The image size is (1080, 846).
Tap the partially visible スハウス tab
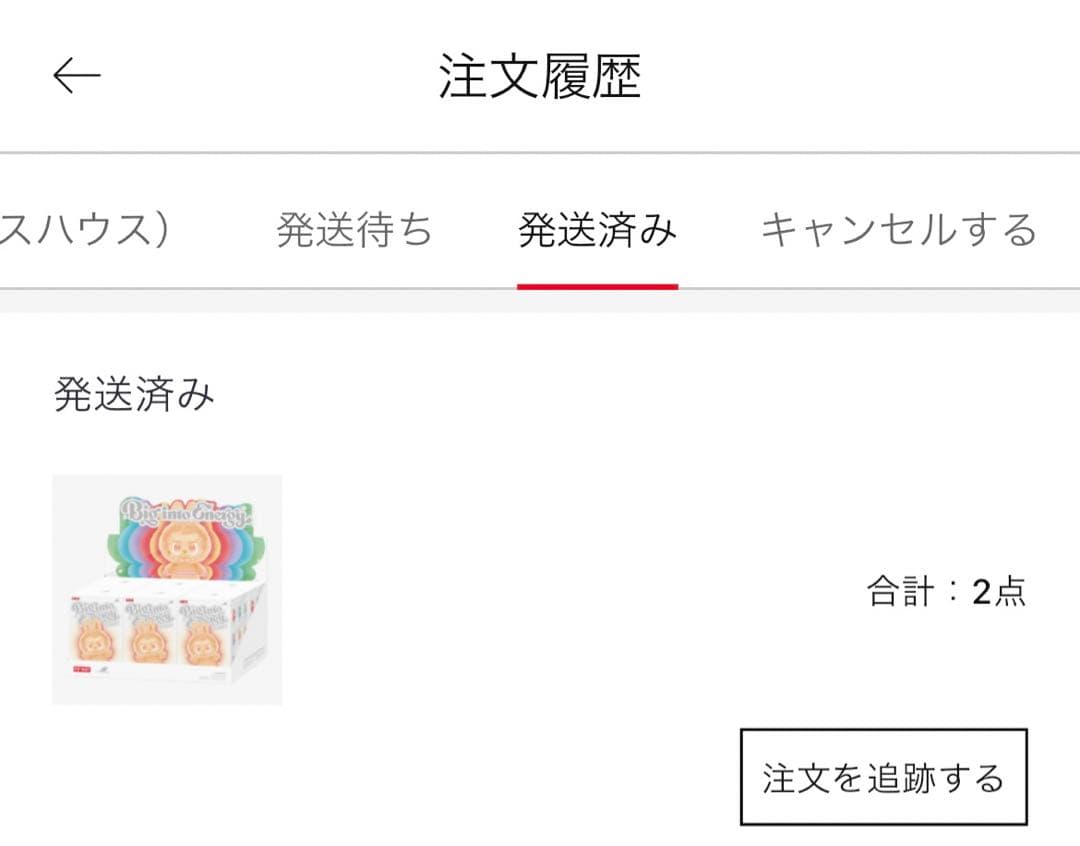(x=85, y=228)
